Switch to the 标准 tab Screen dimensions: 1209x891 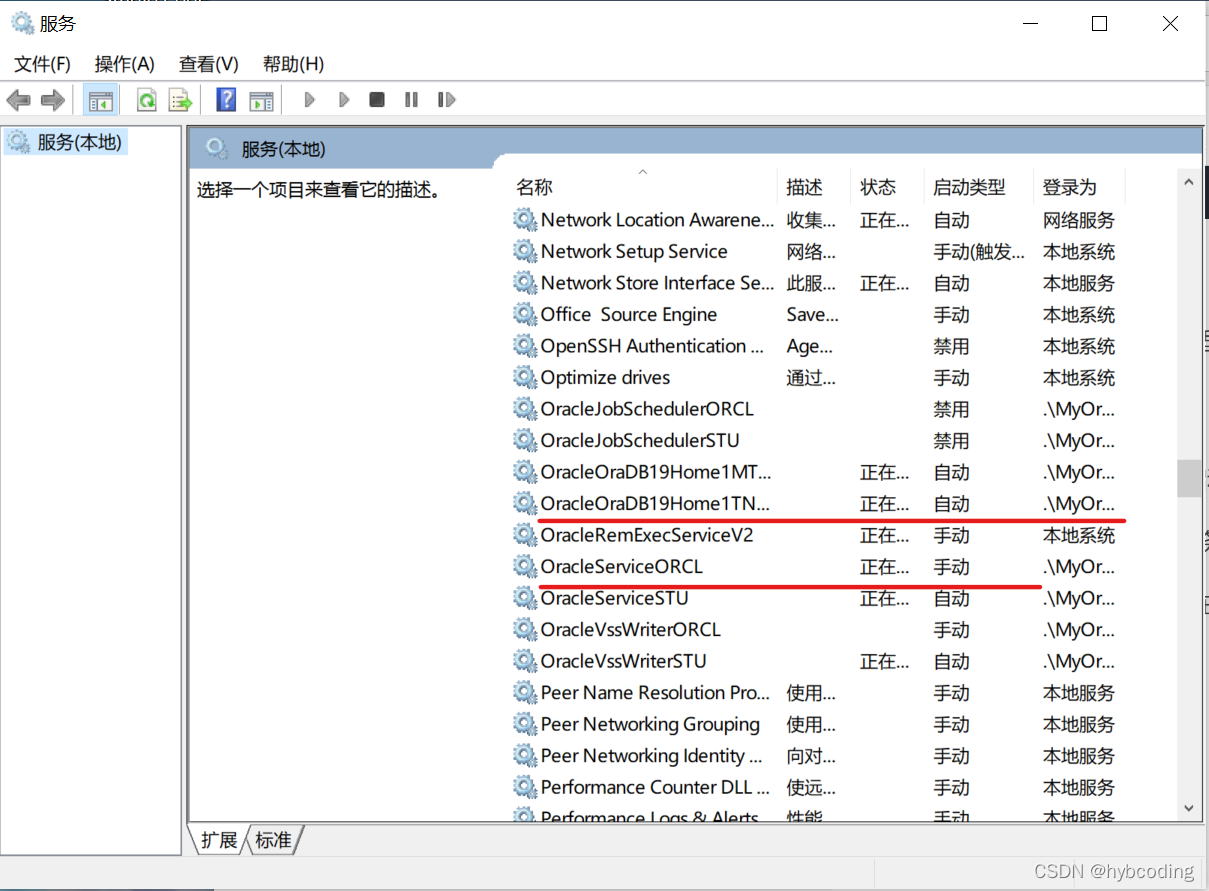coord(273,840)
